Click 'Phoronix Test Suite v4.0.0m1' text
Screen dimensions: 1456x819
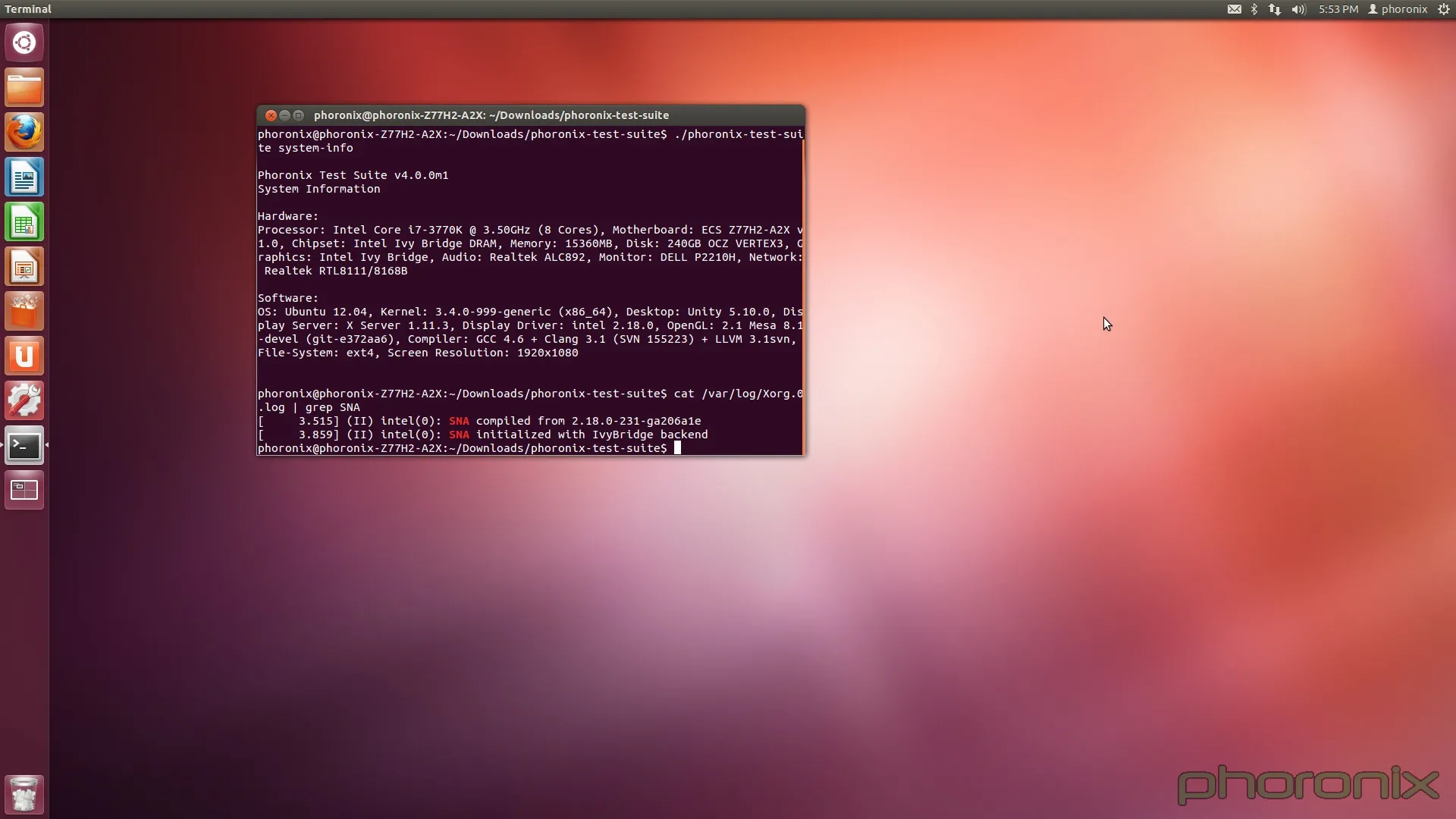click(x=353, y=175)
